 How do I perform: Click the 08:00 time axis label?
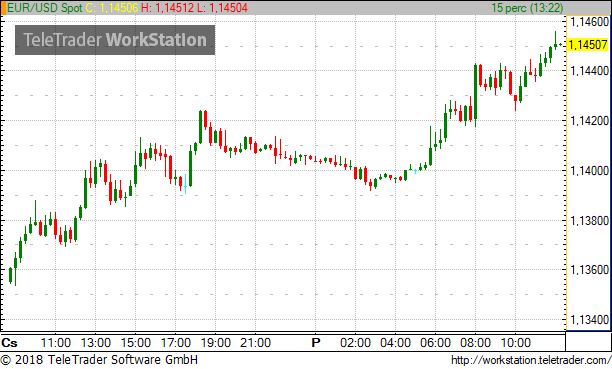[475, 343]
